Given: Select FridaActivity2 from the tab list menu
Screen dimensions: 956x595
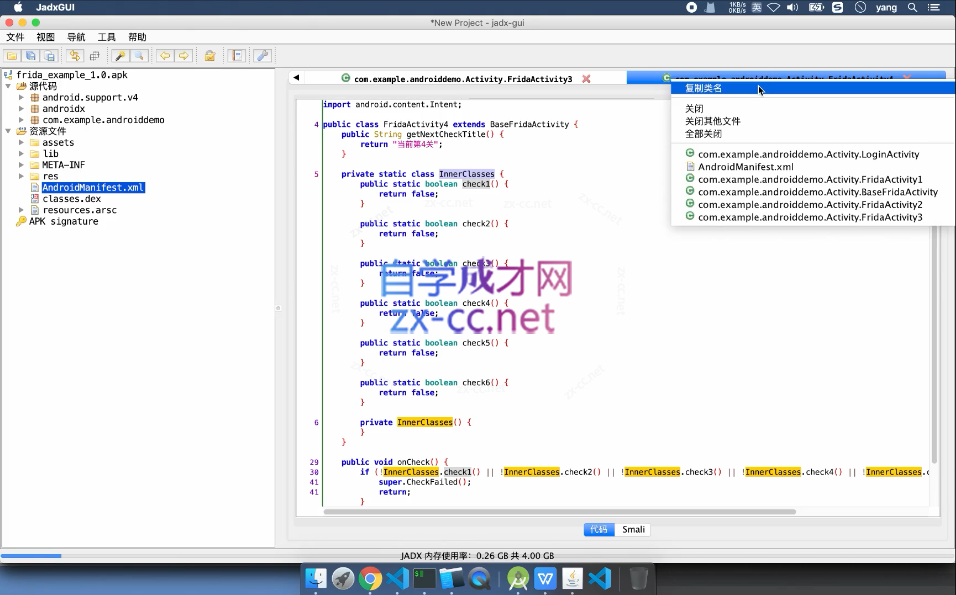Looking at the screenshot, I should click(x=813, y=204).
